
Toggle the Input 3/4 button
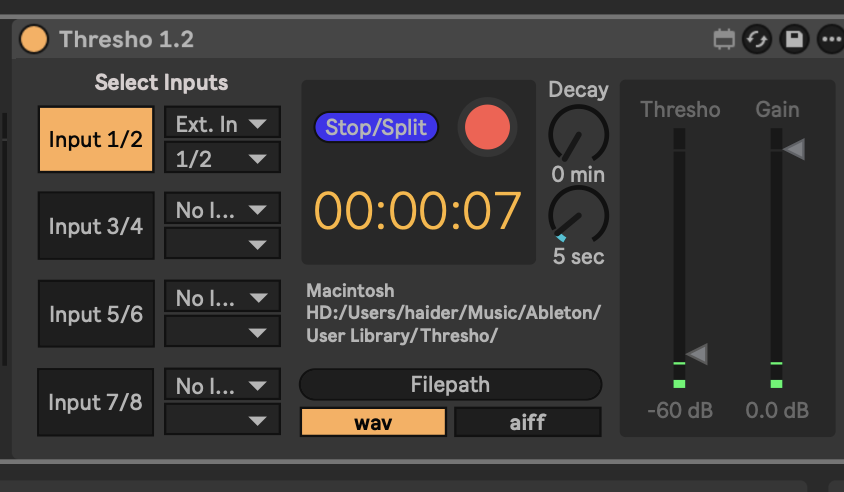coord(96,226)
